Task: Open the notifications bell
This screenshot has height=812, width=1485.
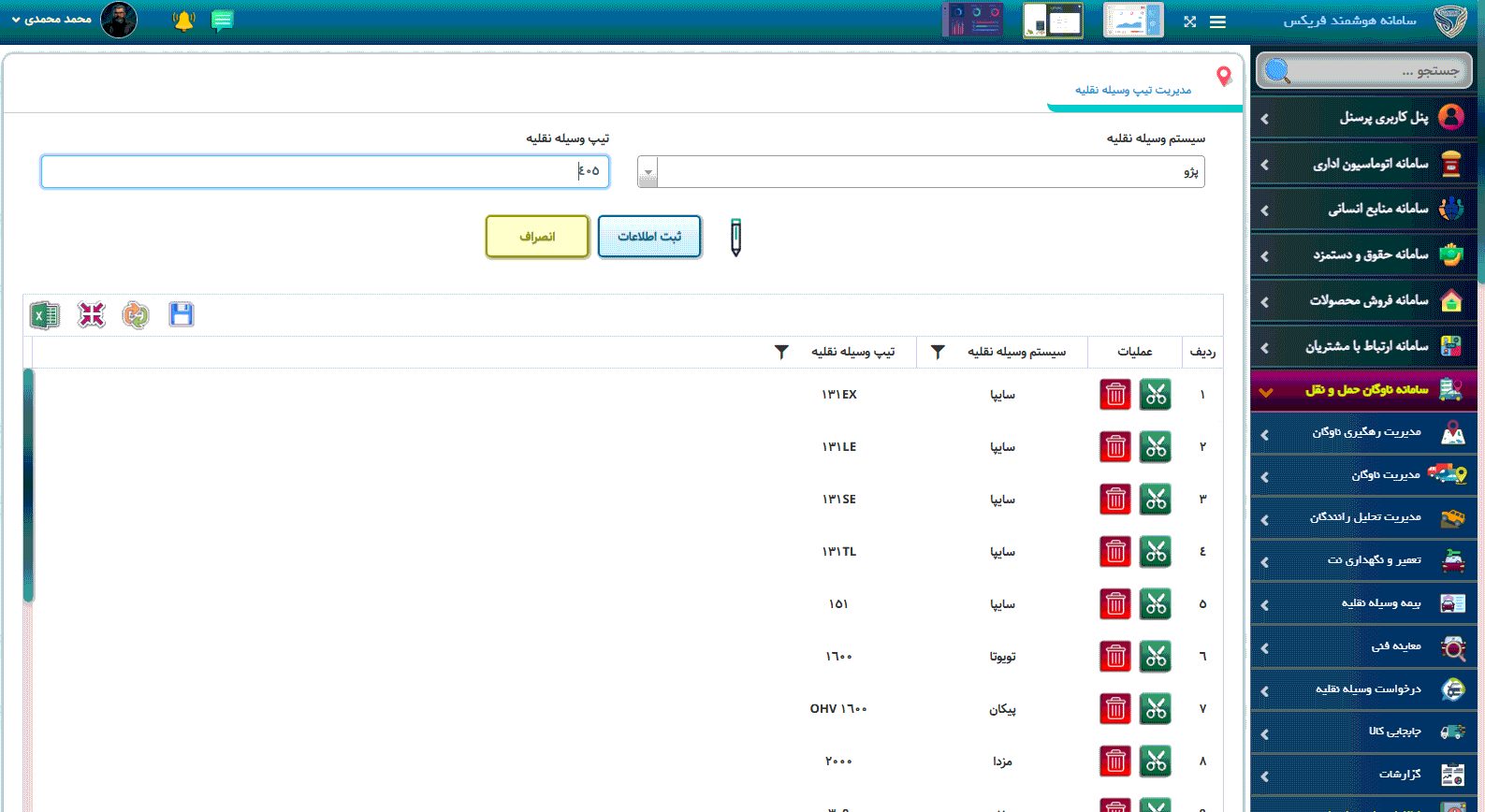Action: click(184, 21)
